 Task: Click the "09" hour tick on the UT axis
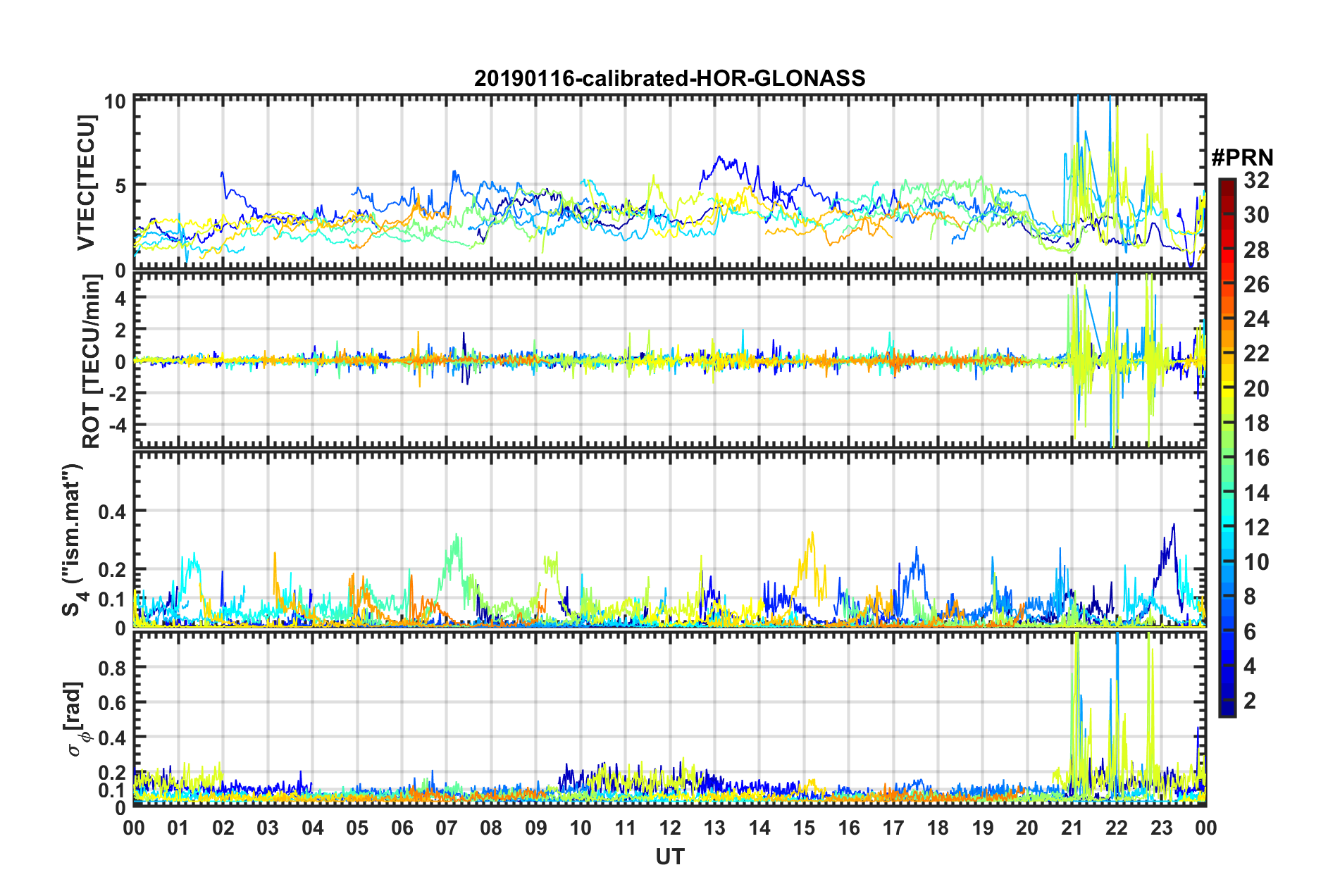coord(536,827)
